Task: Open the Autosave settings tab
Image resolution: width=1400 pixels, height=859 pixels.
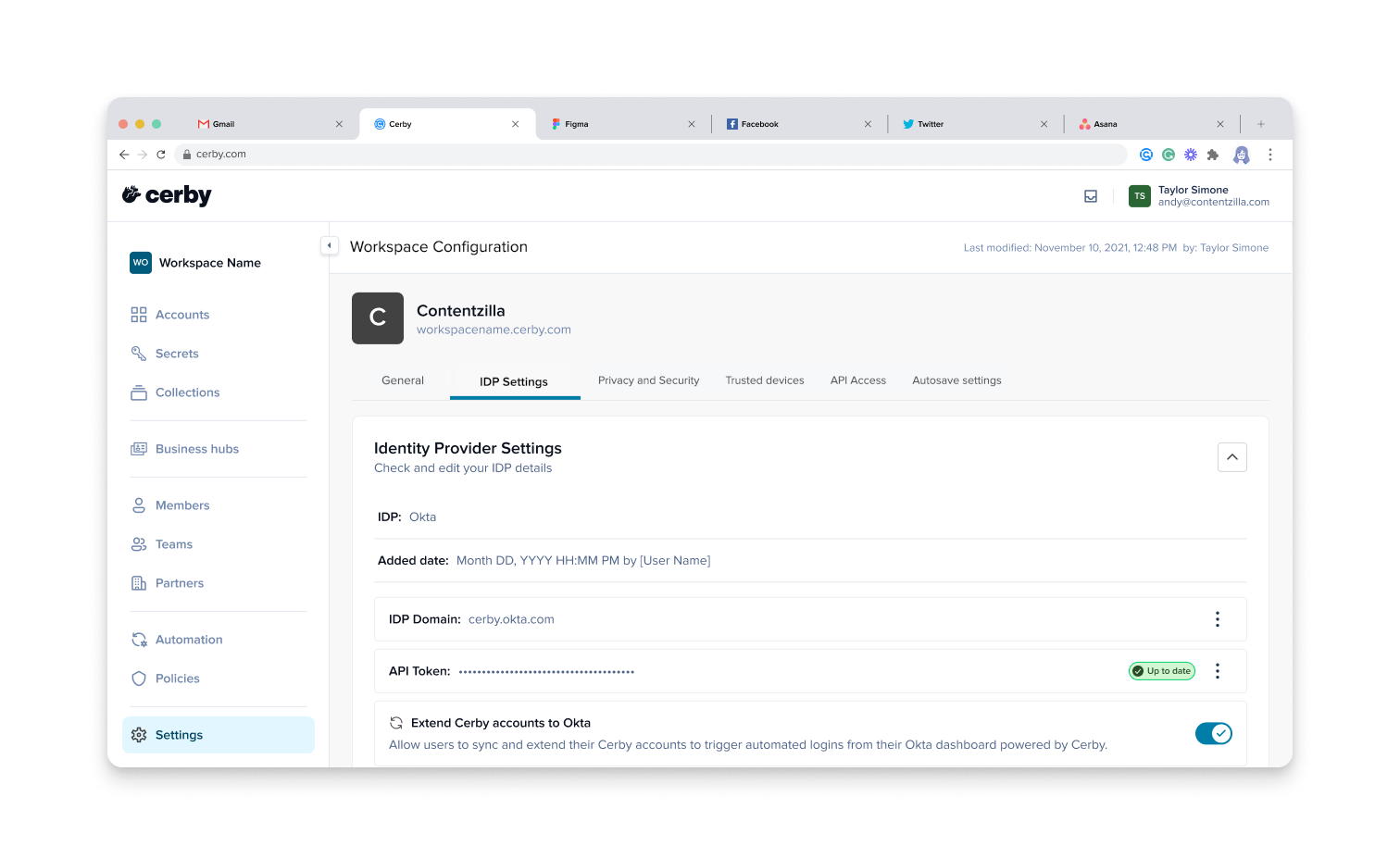Action: click(956, 380)
